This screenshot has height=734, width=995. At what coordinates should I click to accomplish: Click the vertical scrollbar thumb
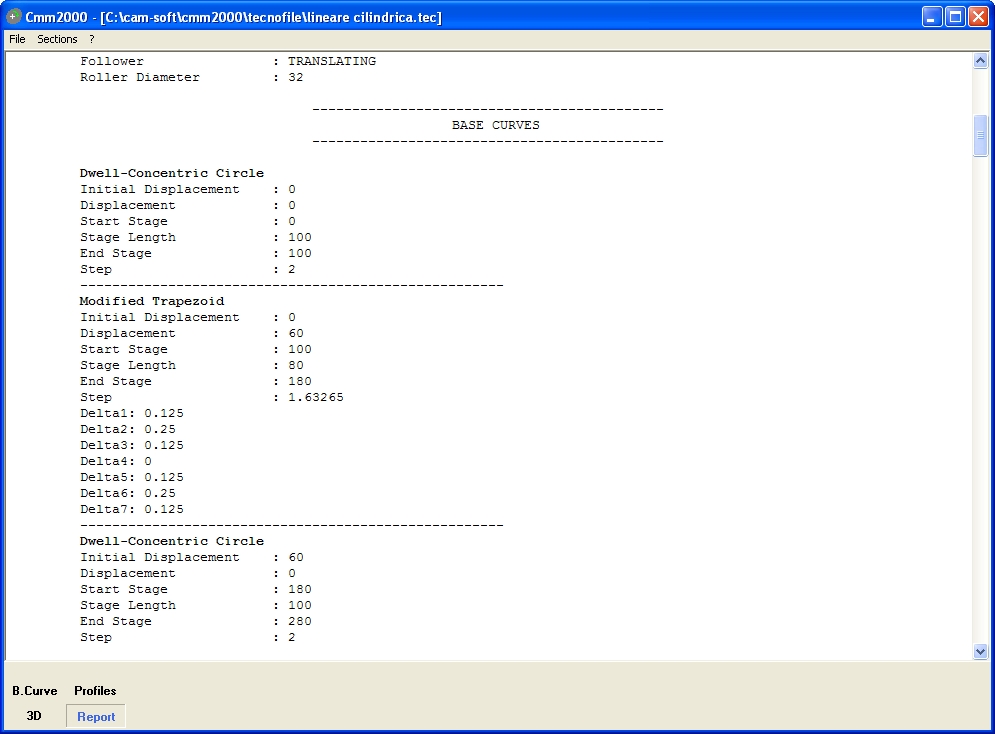point(980,135)
